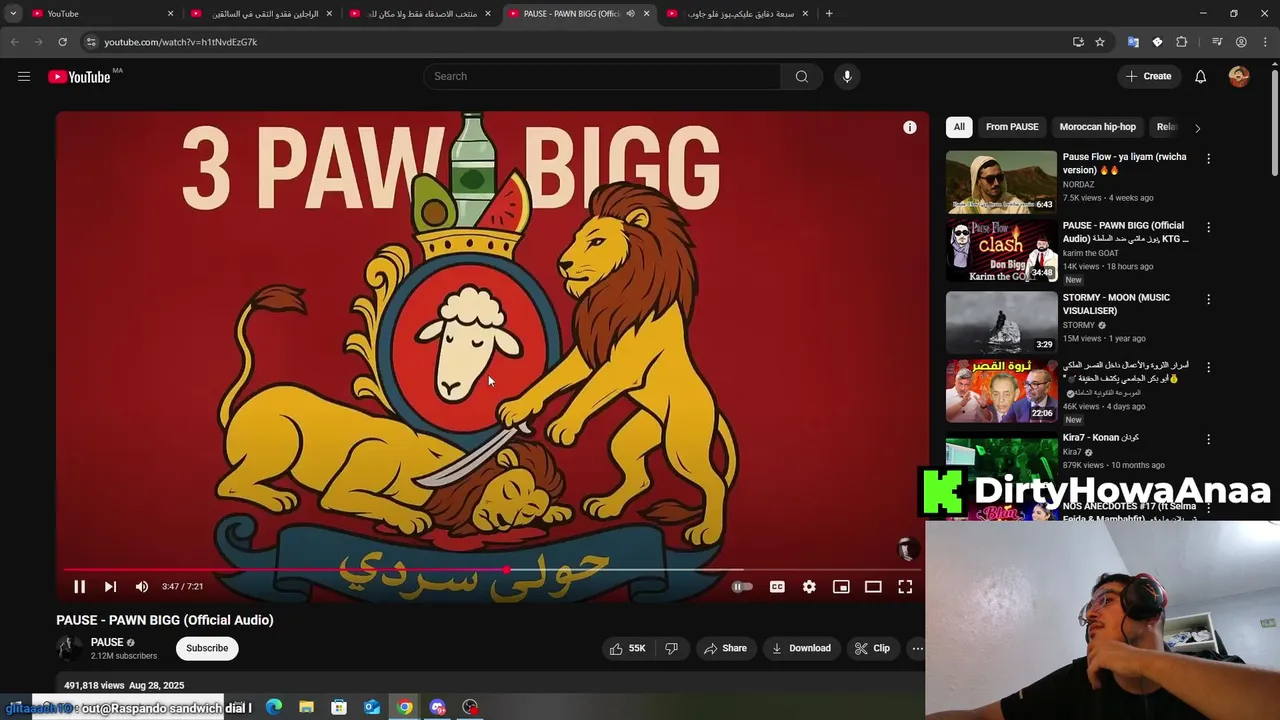Click the search magnifier button

click(x=802, y=76)
